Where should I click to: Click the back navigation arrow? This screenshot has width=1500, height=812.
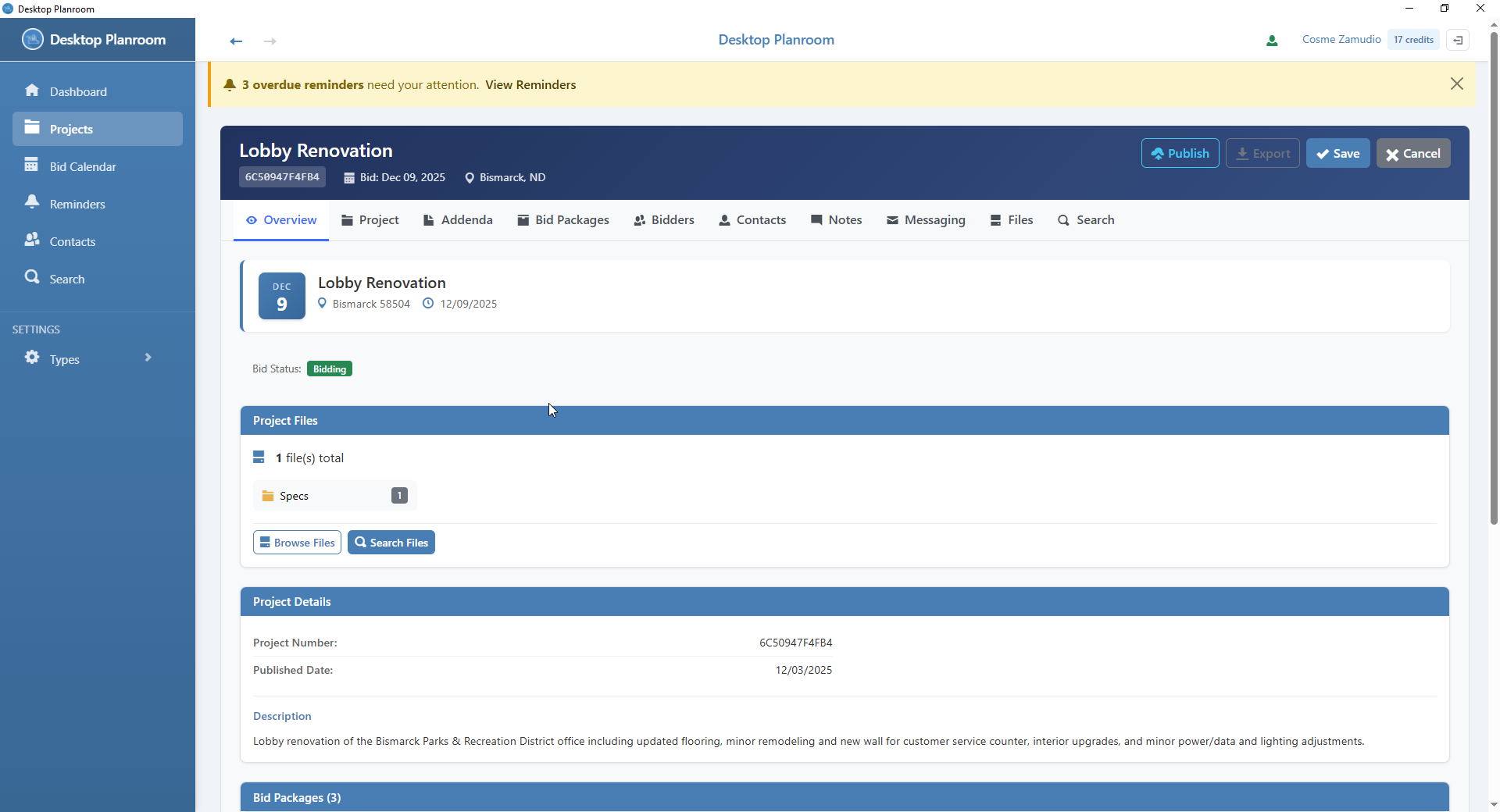pos(235,41)
